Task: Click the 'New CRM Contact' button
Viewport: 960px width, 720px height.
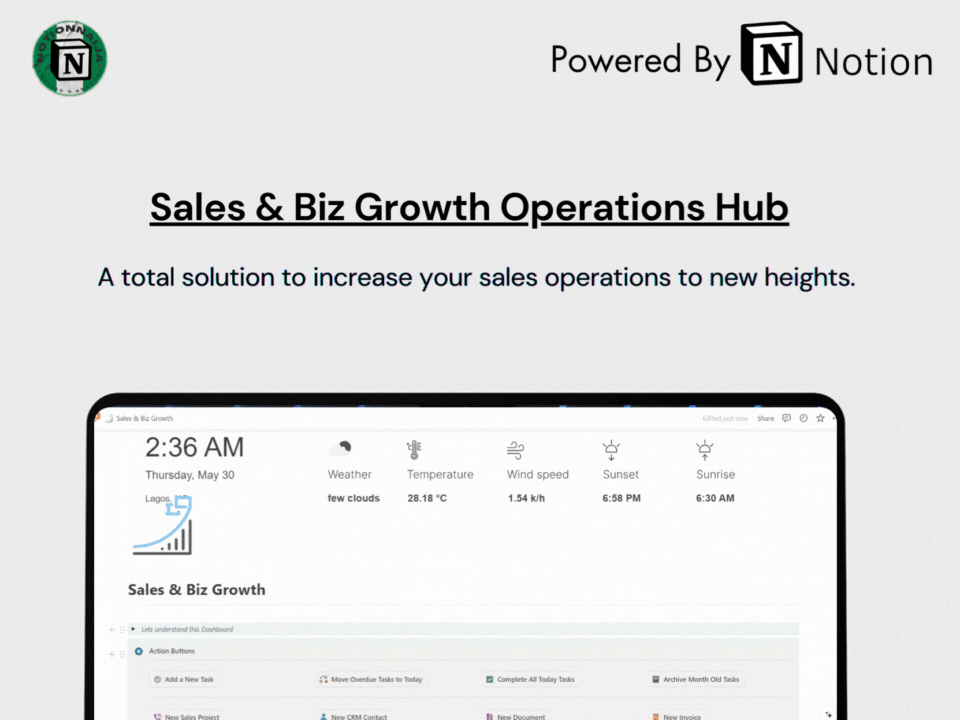Action: [x=354, y=716]
